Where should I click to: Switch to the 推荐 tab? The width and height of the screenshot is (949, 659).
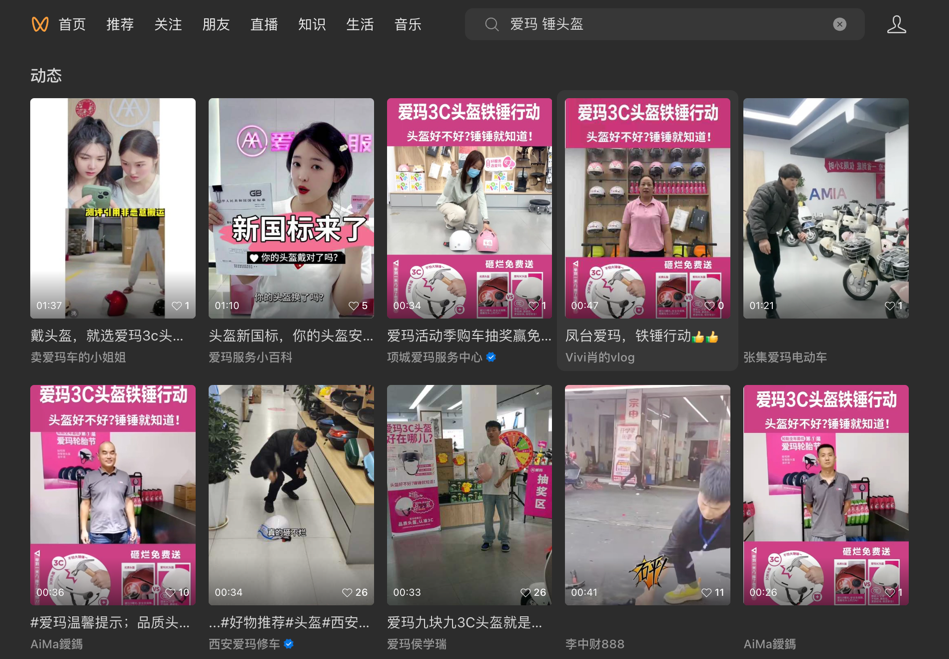120,24
